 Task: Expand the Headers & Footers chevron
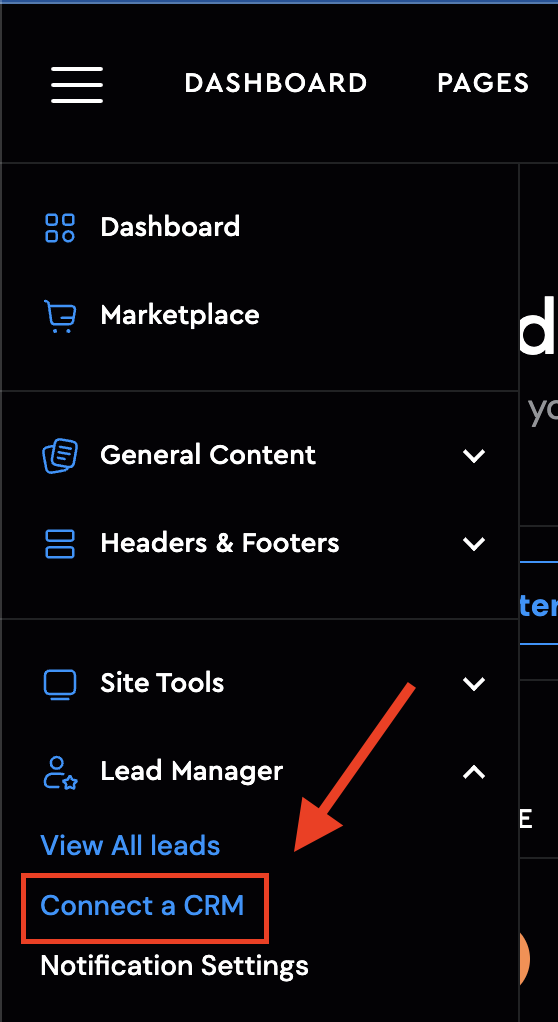(474, 544)
